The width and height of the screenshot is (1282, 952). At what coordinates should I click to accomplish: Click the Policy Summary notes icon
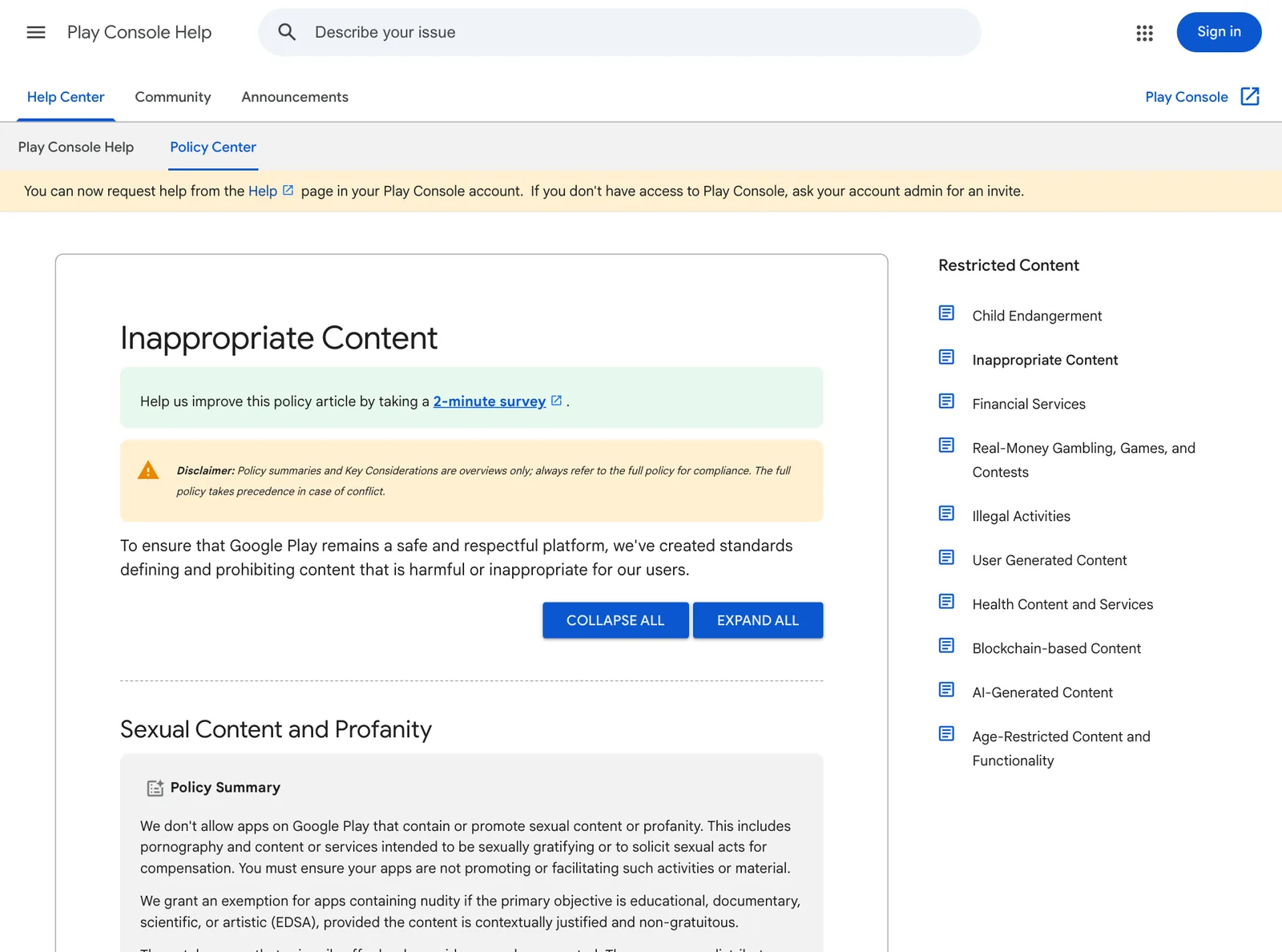coord(155,788)
